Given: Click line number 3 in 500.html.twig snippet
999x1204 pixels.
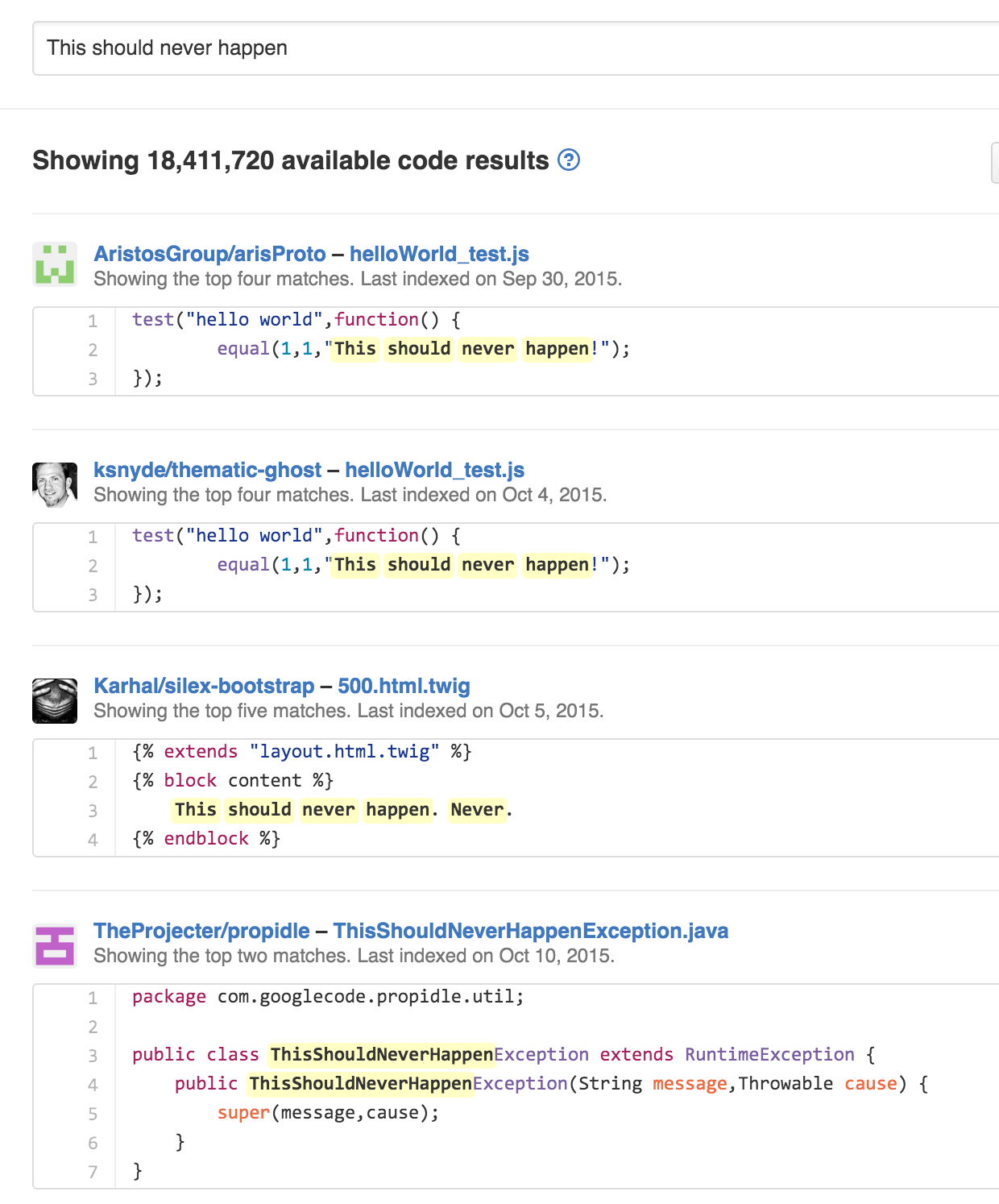Looking at the screenshot, I should tap(93, 811).
